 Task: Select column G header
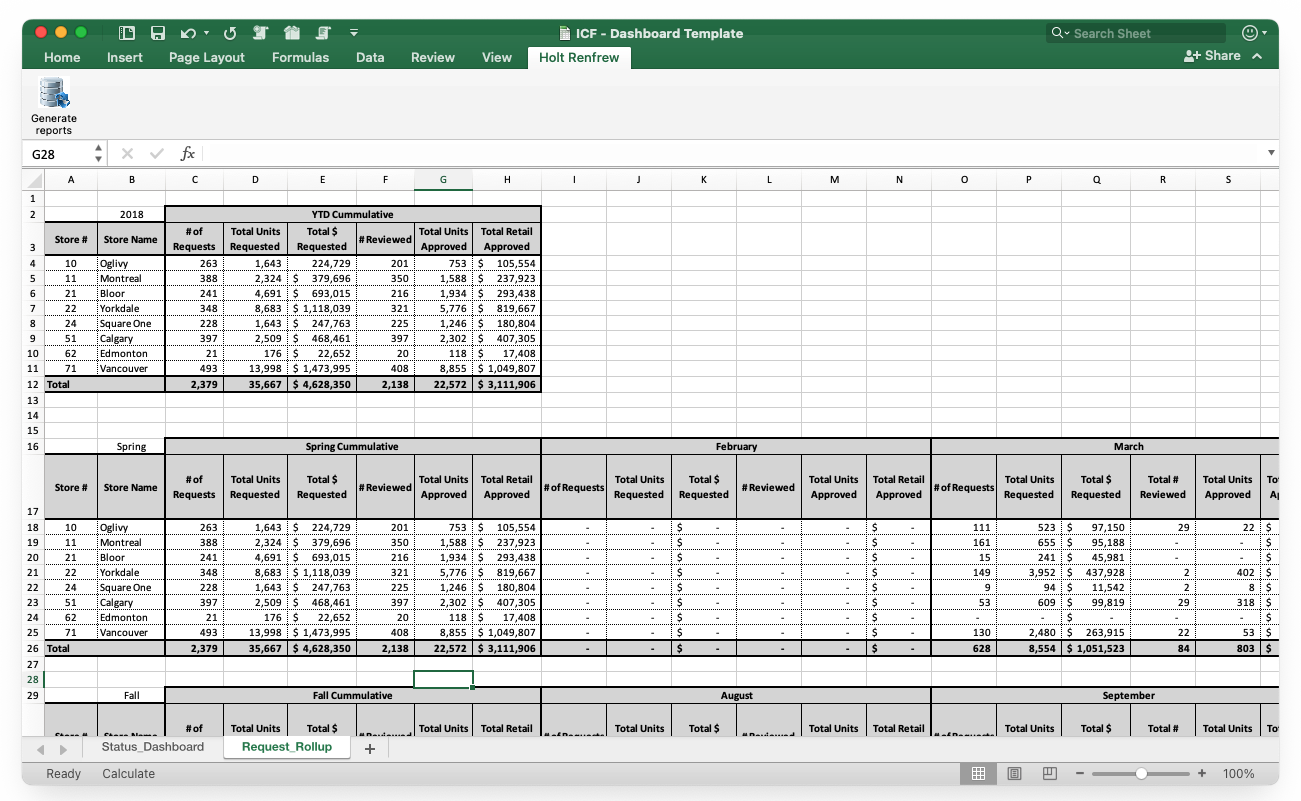pyautogui.click(x=443, y=180)
